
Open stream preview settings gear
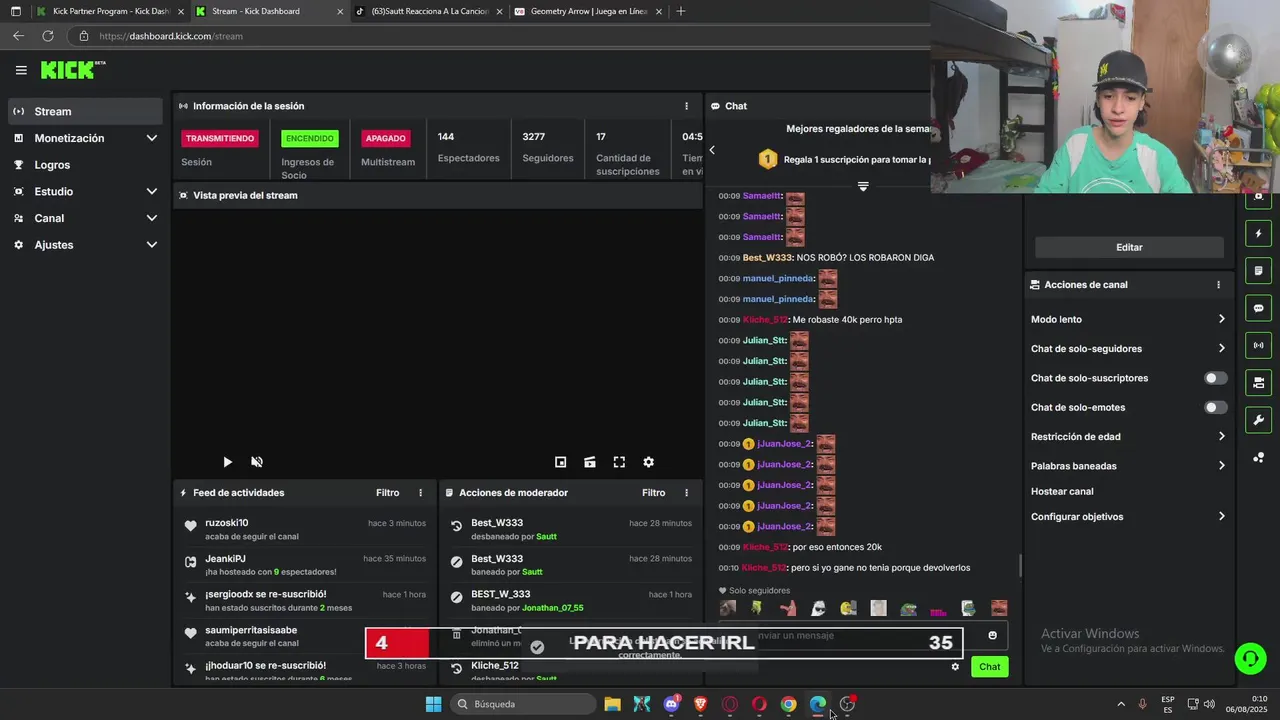click(648, 462)
